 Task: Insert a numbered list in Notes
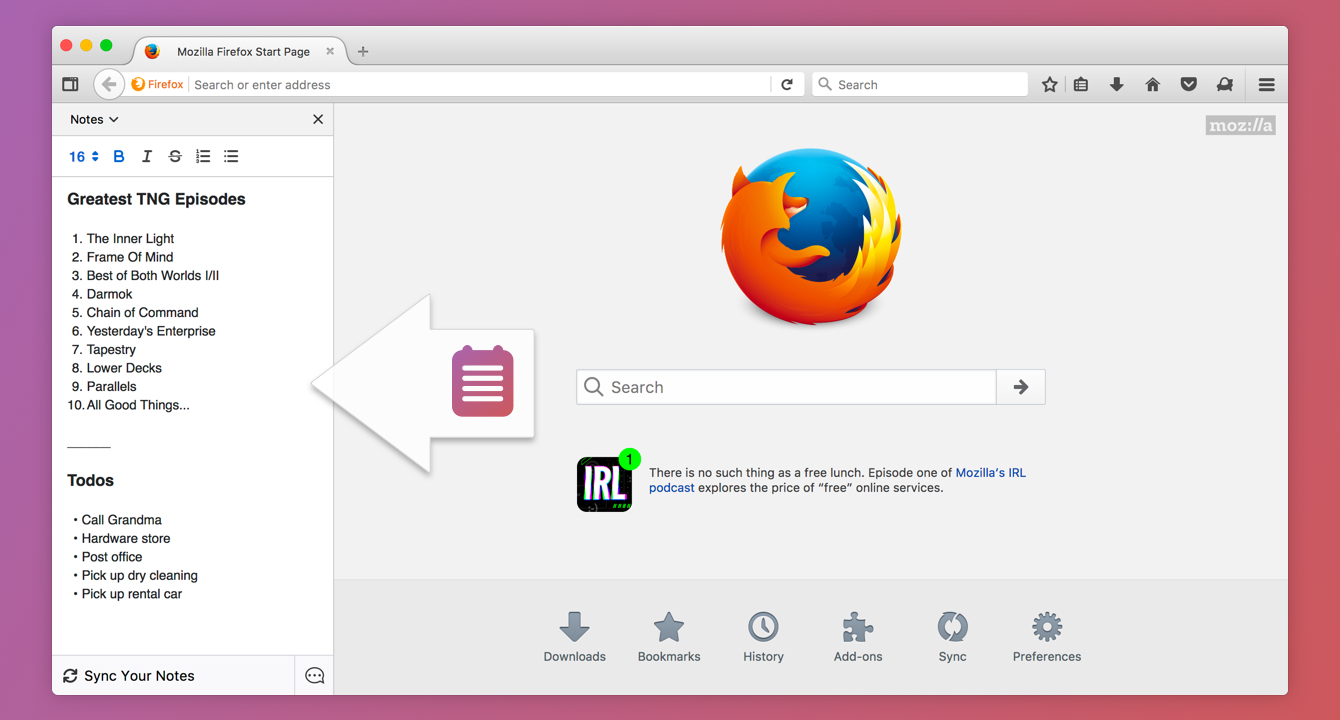203,156
